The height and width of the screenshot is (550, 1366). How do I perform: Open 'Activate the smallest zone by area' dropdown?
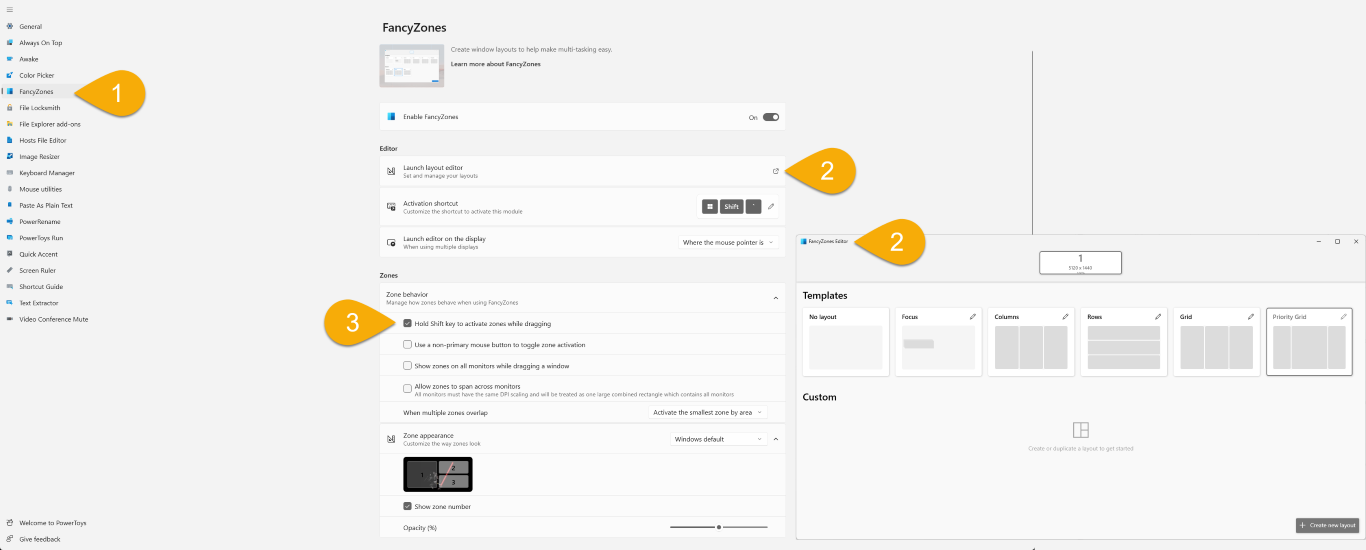coord(708,412)
